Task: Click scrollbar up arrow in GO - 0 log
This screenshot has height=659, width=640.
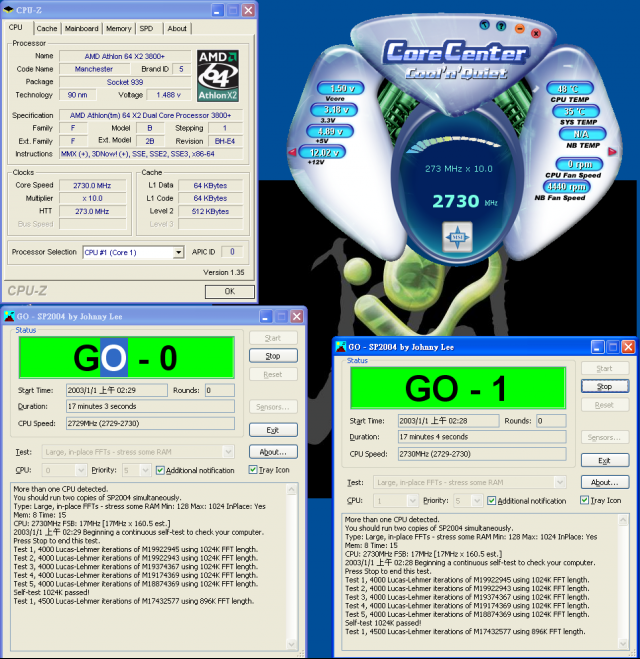Action: click(292, 489)
